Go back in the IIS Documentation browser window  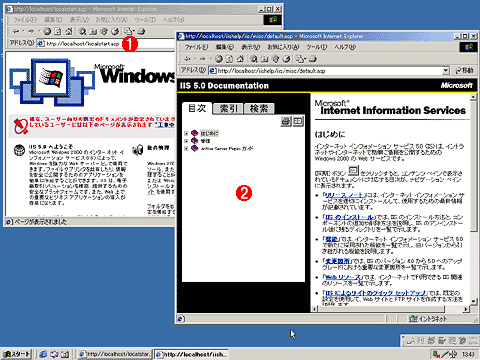pyautogui.click(x=187, y=59)
